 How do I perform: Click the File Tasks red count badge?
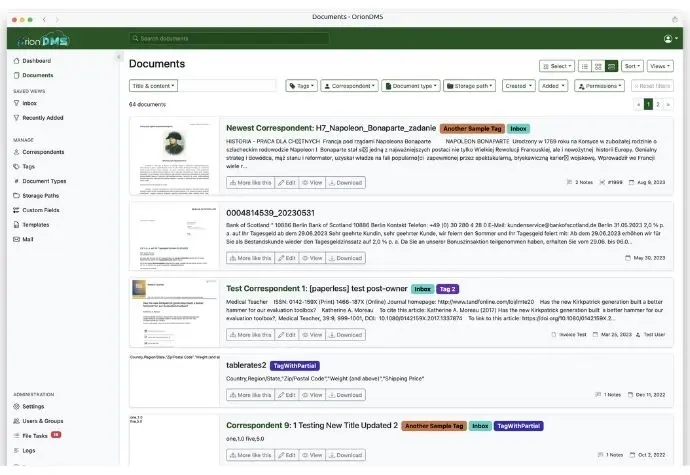(x=56, y=435)
